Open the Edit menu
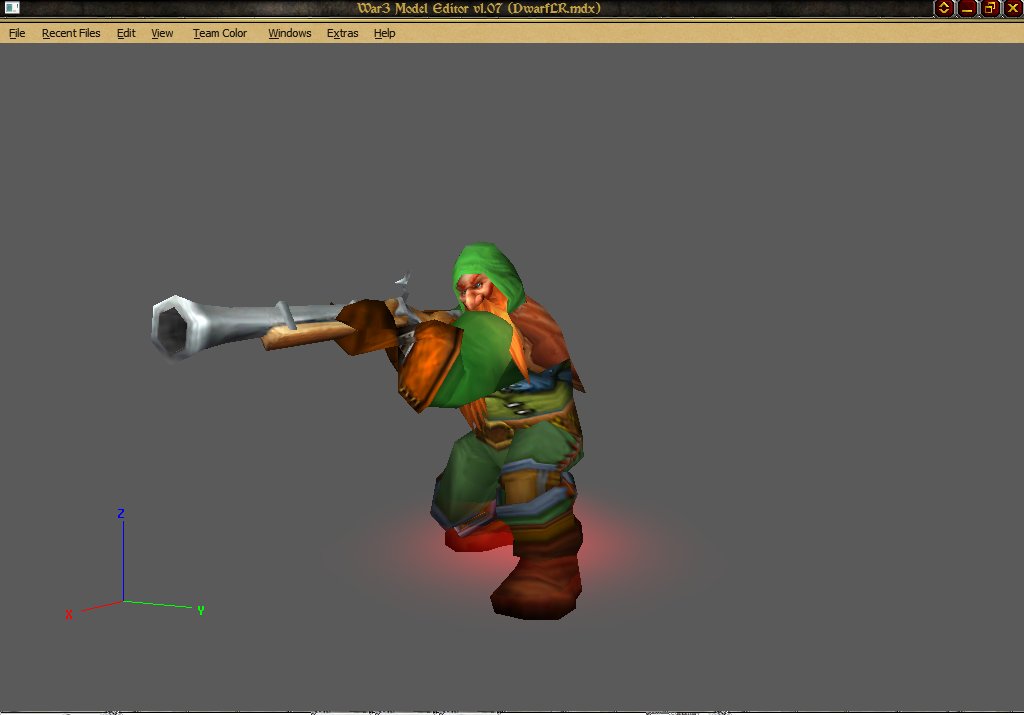This screenshot has width=1024, height=715. 126,33
